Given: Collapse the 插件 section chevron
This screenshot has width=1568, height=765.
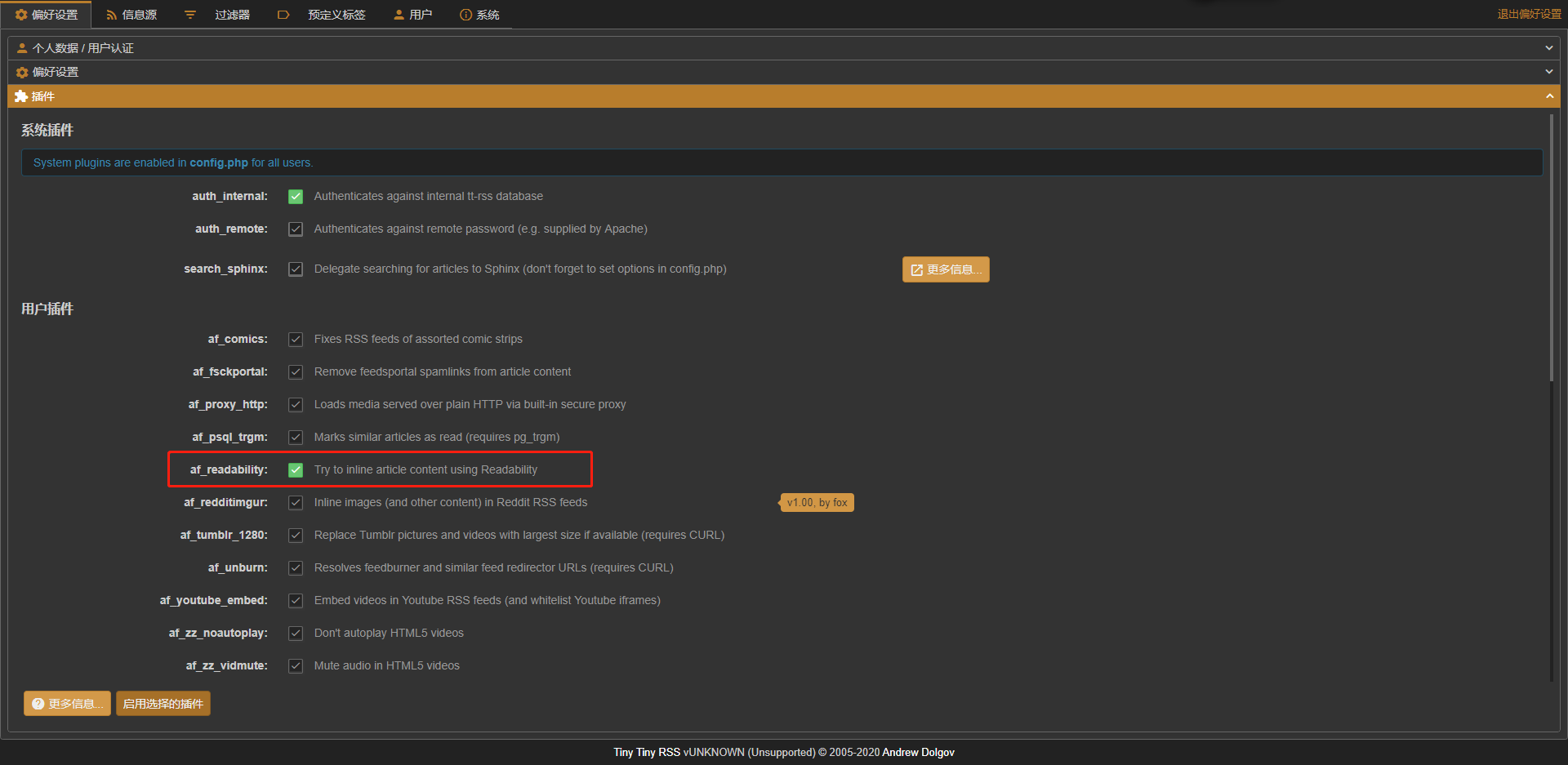Looking at the screenshot, I should (1549, 96).
